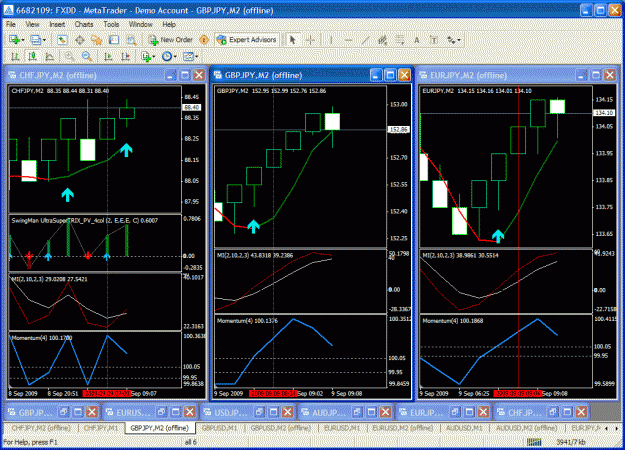Switch chart to Line Chart mode
The width and height of the screenshot is (625, 450).
pyautogui.click(x=50, y=57)
